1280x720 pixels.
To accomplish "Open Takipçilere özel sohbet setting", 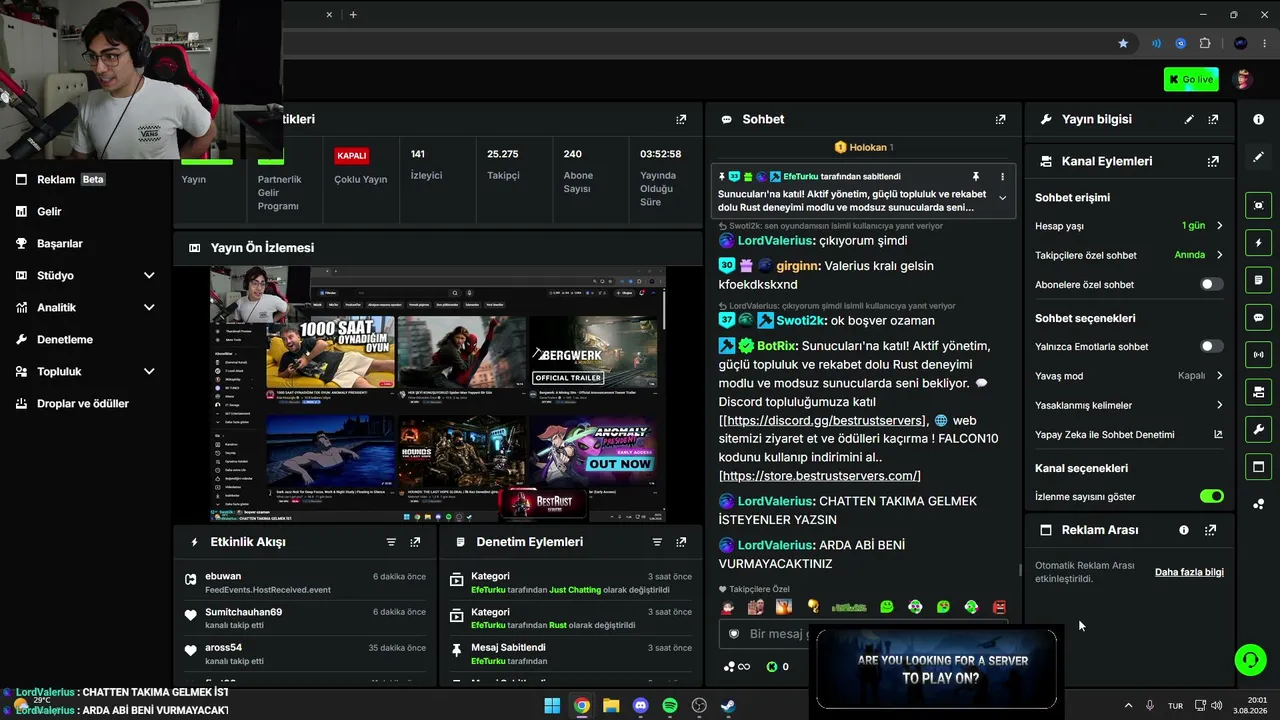I will pyautogui.click(x=1129, y=255).
